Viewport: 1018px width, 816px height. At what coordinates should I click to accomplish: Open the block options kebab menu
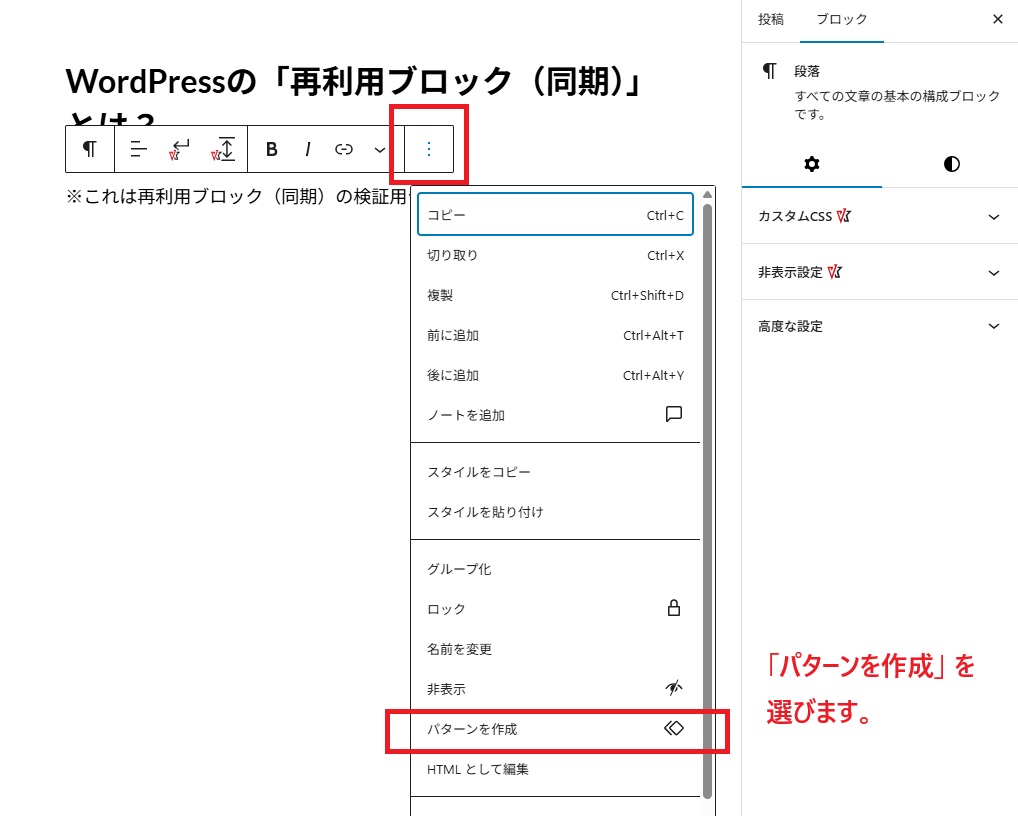pyautogui.click(x=428, y=149)
